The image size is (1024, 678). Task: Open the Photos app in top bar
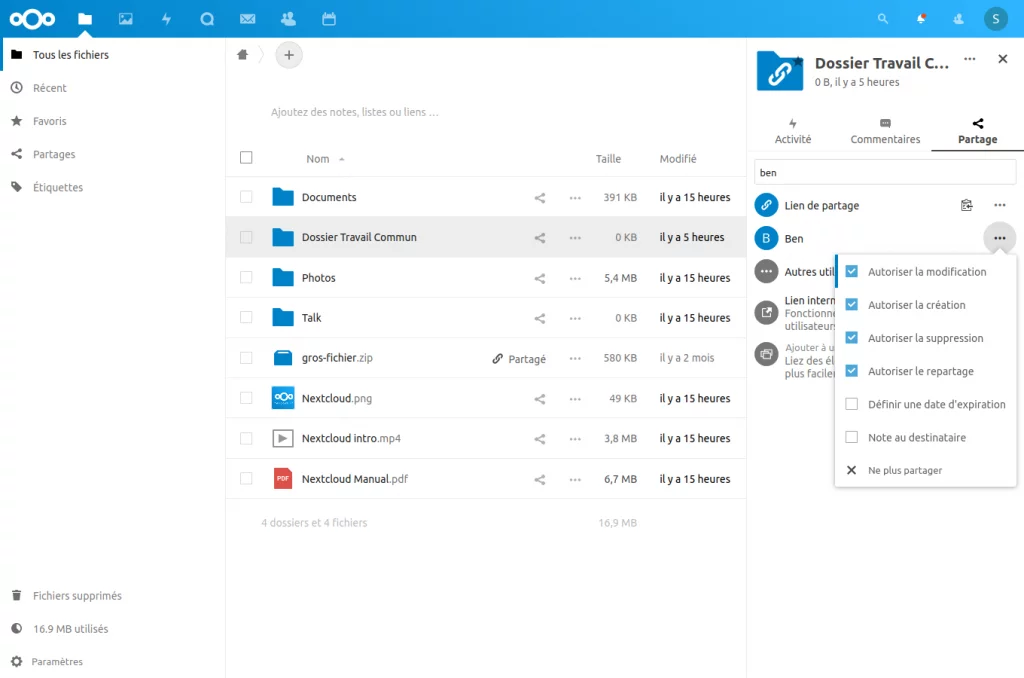[125, 19]
